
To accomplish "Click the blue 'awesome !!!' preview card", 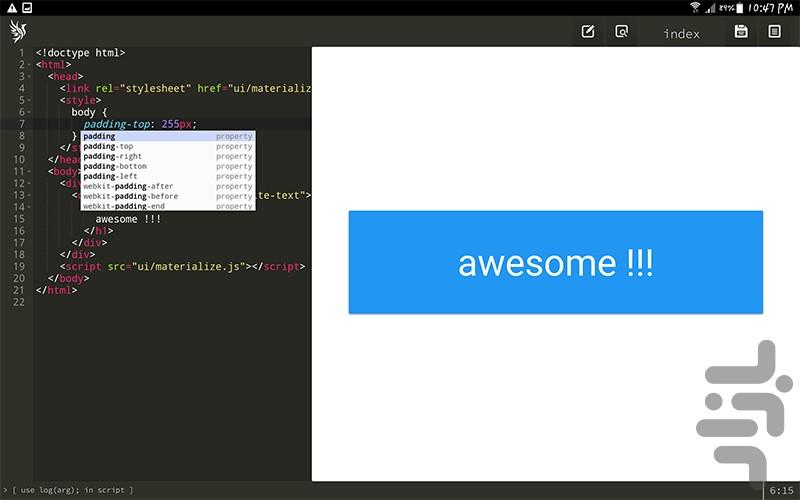I will pyautogui.click(x=555, y=262).
